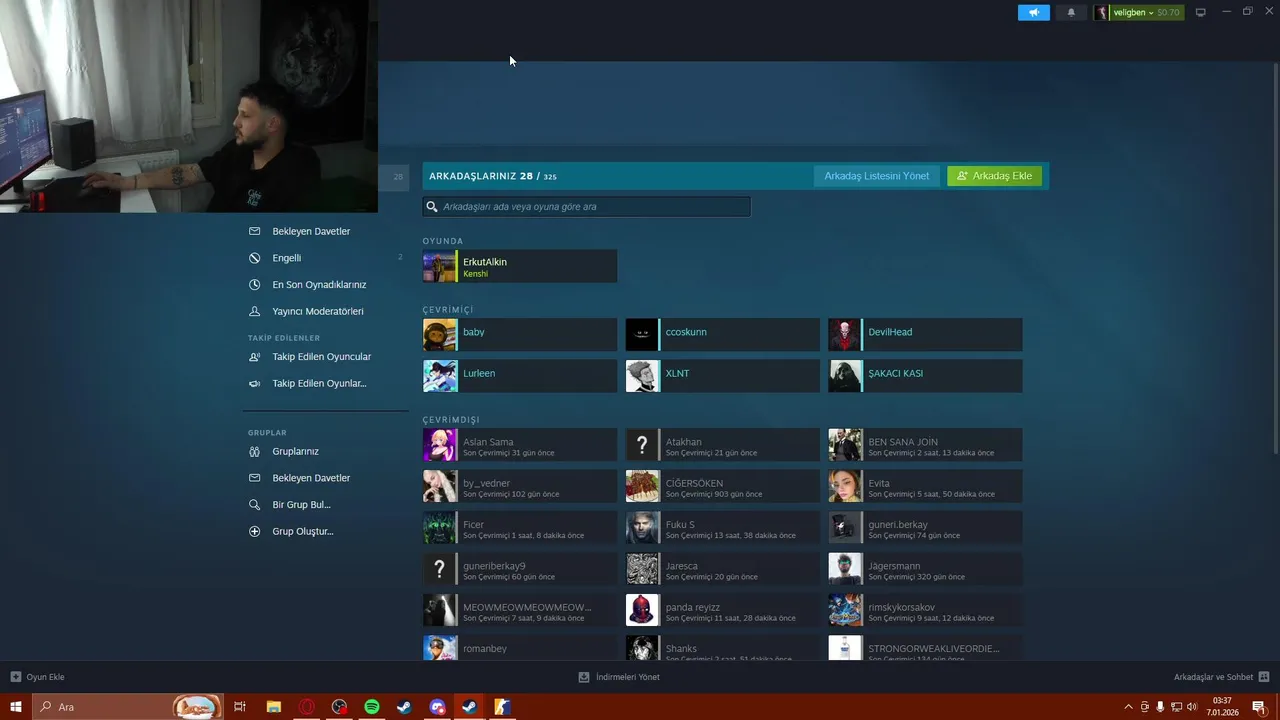Open offline friend by_vedner
1280x720 pixels.
(520, 486)
